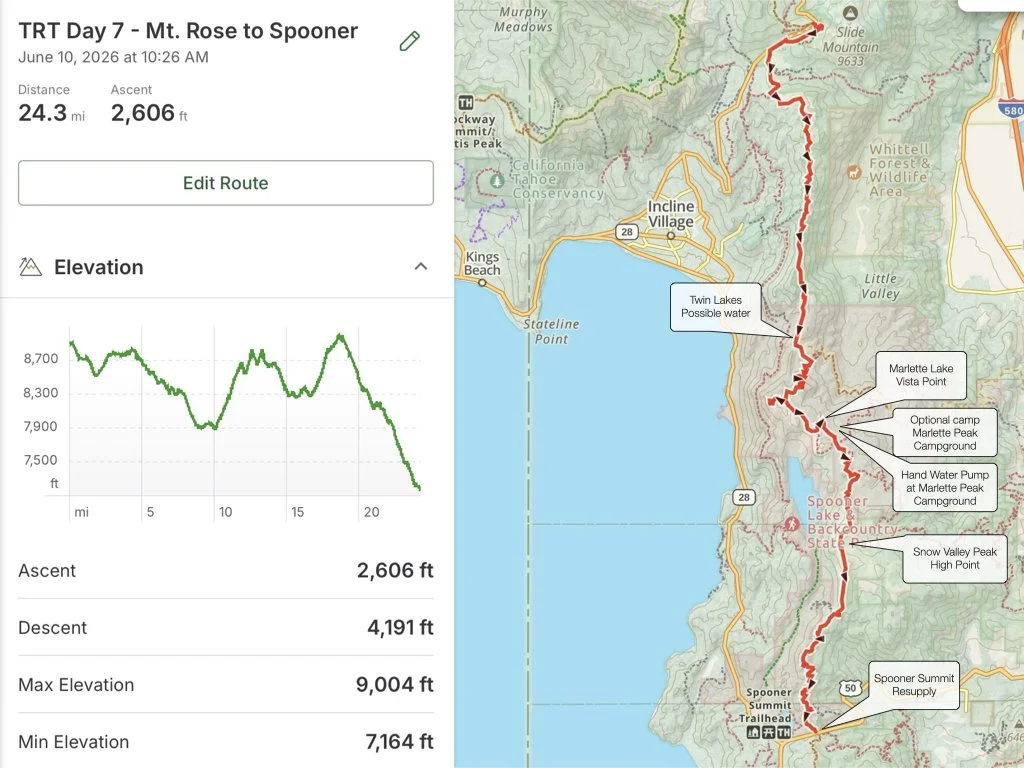Click the Whittell Forest wildlife area icon

tap(854, 172)
